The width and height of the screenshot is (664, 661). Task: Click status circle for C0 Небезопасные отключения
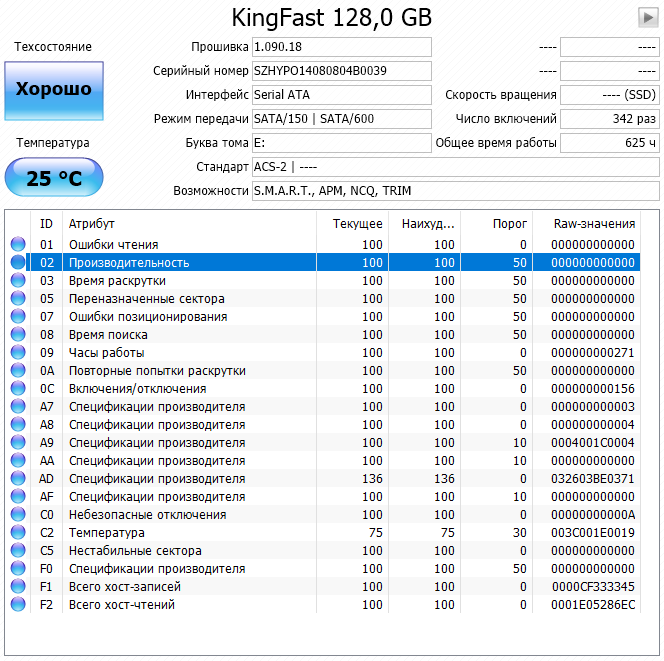pos(18,514)
